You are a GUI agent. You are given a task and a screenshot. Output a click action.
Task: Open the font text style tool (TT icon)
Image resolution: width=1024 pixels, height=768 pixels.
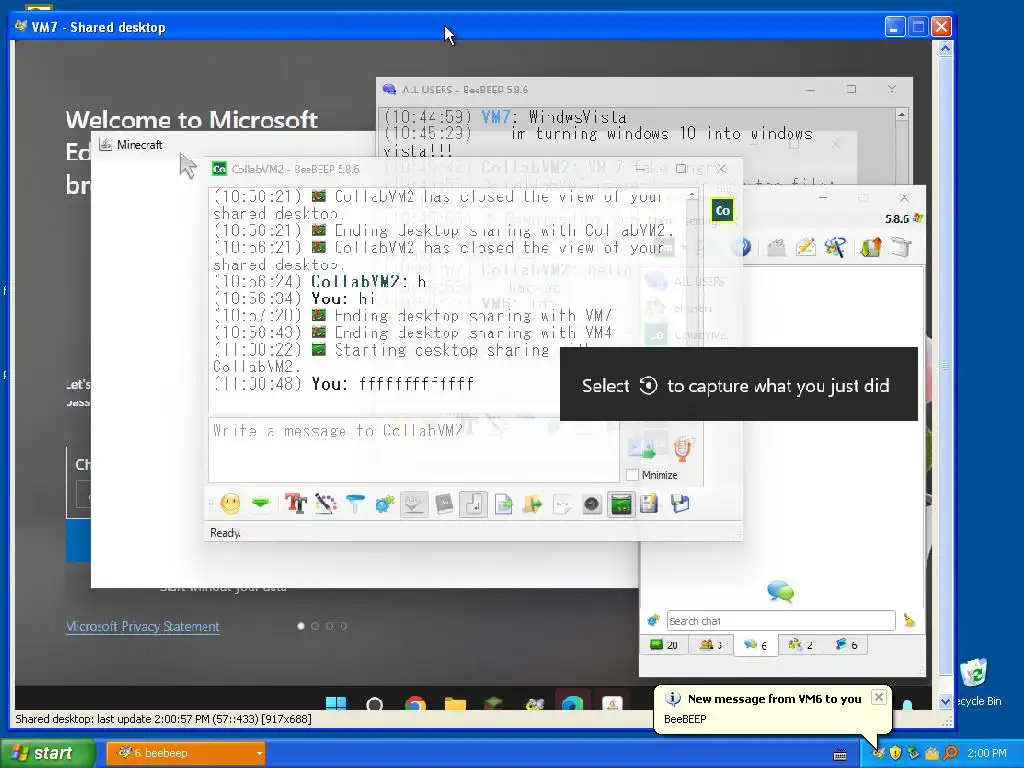point(296,504)
